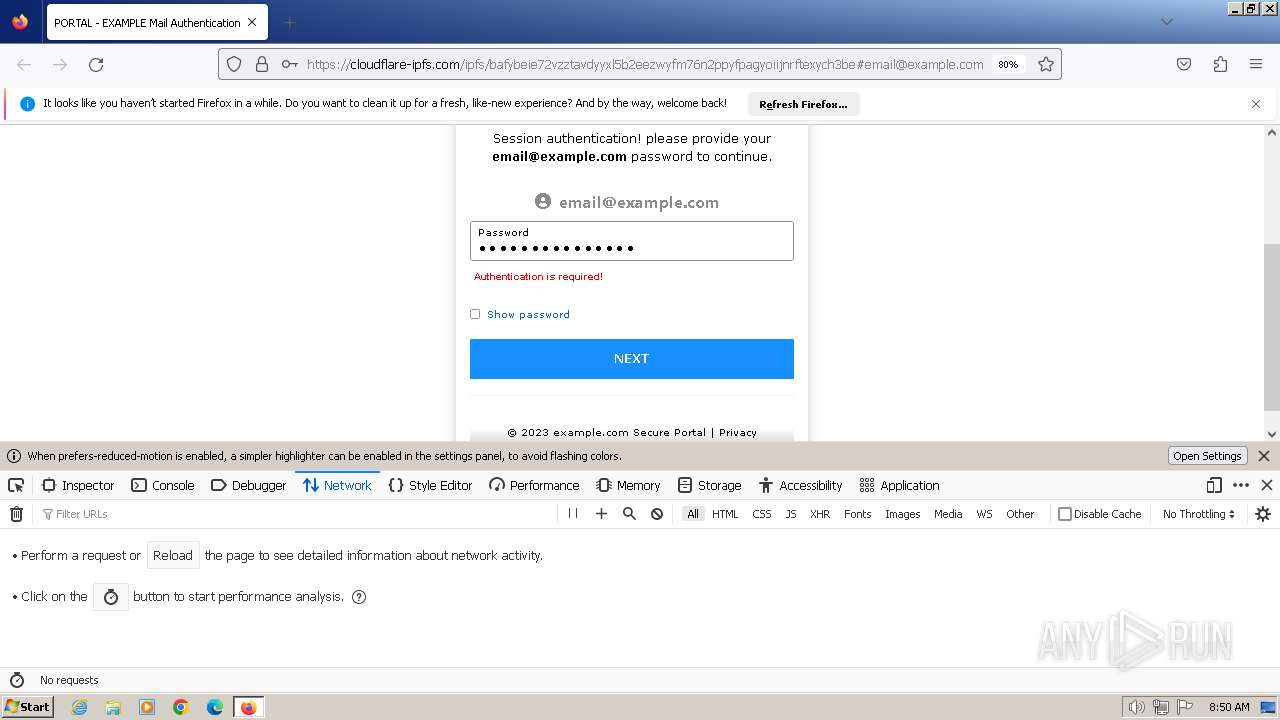Click the key permissions icon in the URL bar
The image size is (1280, 720).
pyautogui.click(x=289, y=64)
